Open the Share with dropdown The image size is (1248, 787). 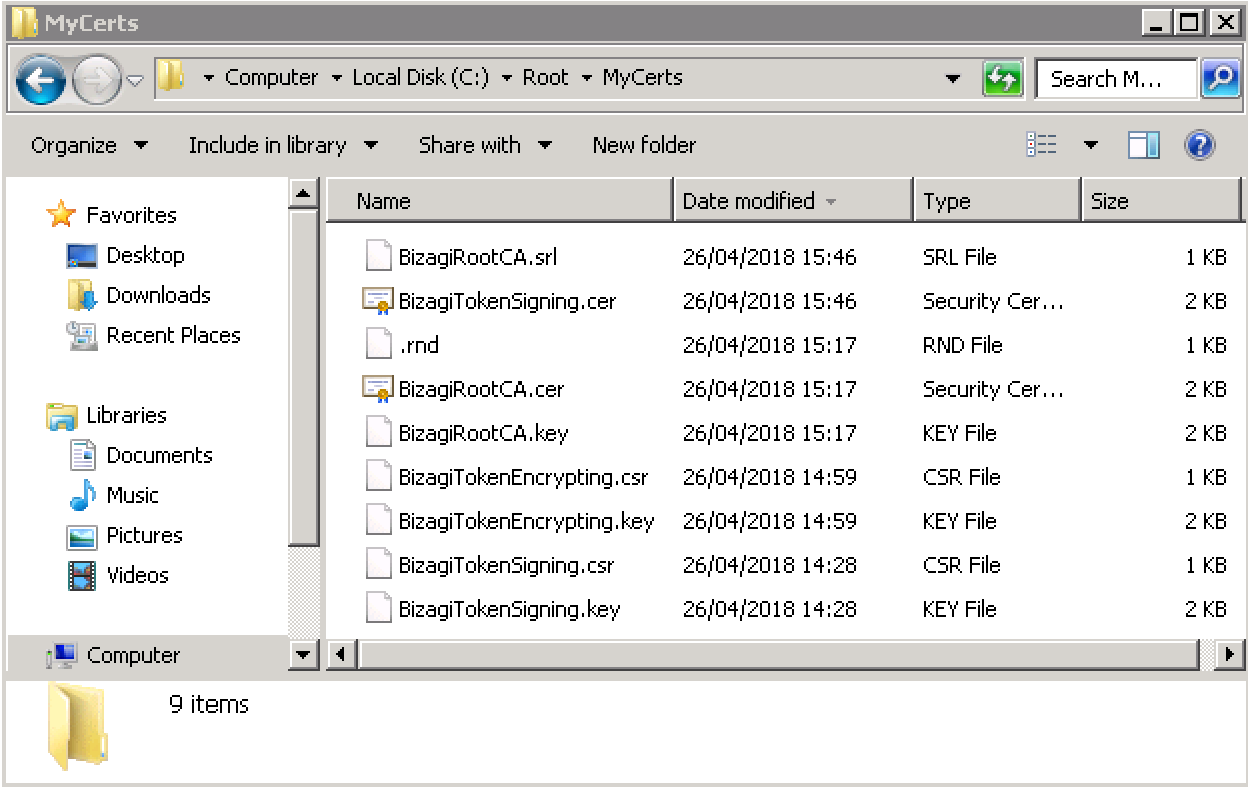pos(485,146)
